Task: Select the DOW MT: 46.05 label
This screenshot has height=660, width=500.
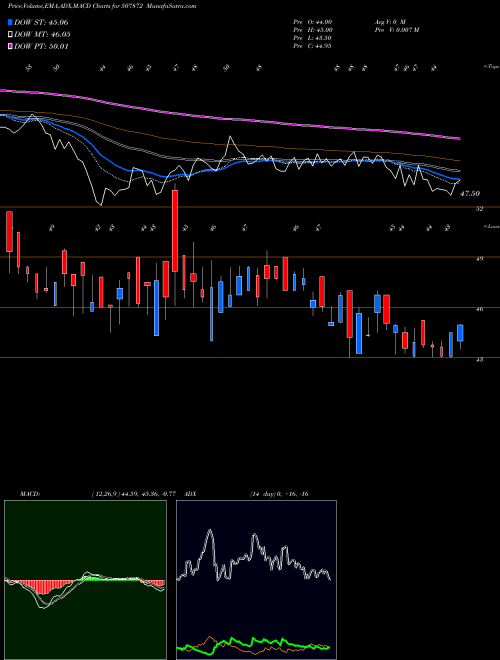Action: tap(42, 35)
